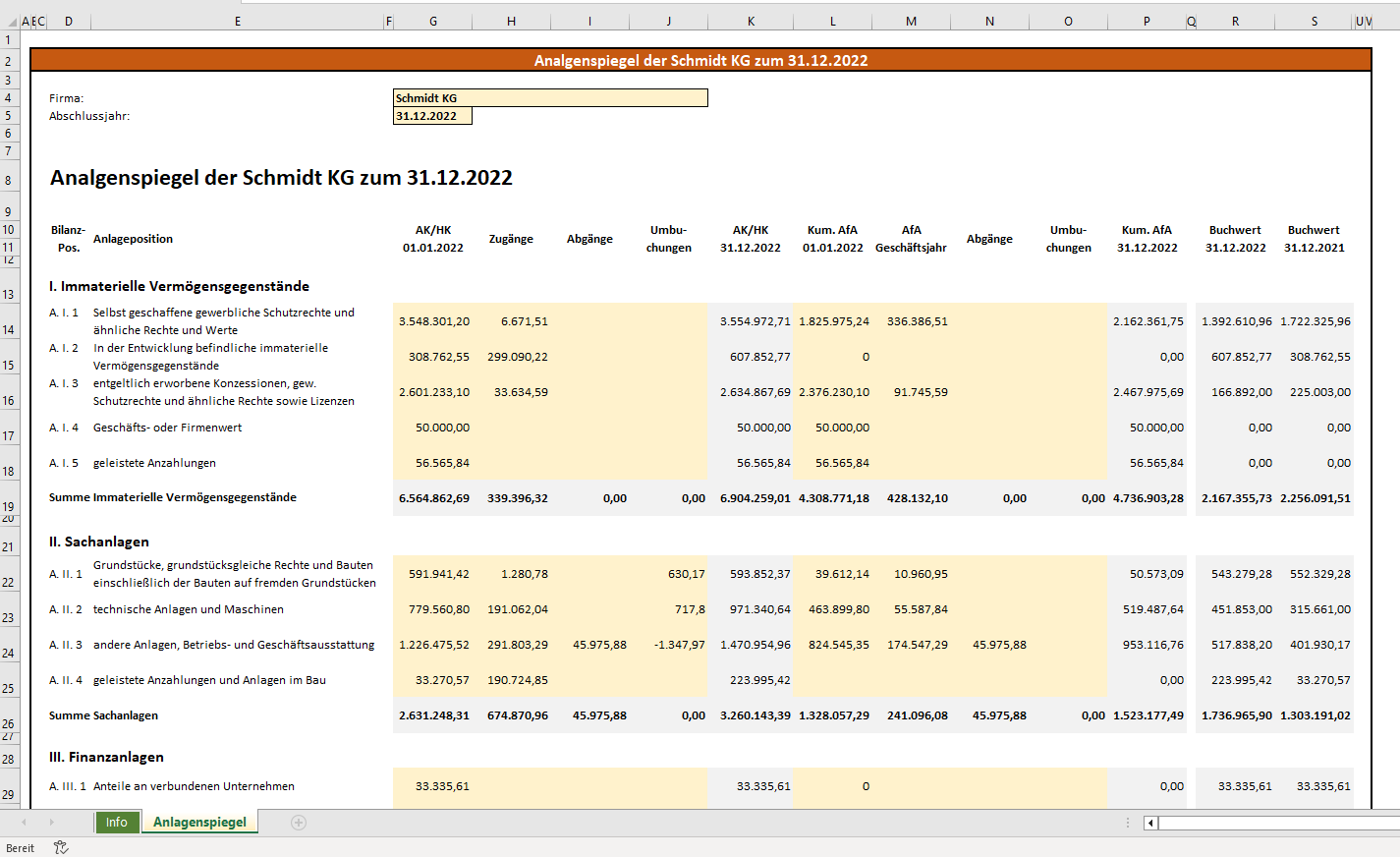Grab the tab bar resize handle dots
1400x857 pixels.
point(1128,823)
